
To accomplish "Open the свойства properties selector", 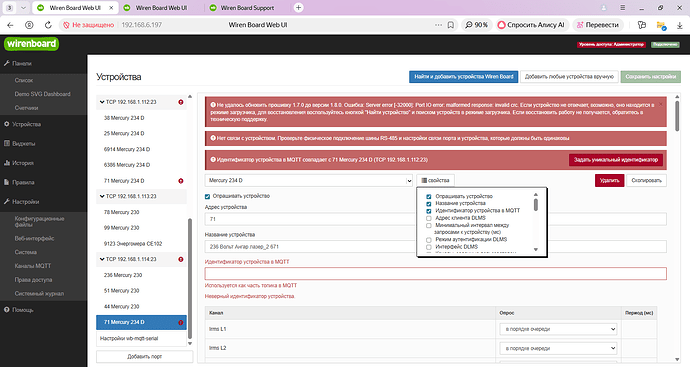I will click(x=435, y=180).
